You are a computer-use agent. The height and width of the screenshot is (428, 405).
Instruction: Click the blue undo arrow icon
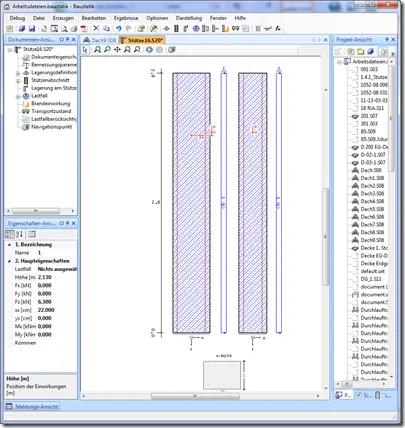pyautogui.click(x=118, y=29)
